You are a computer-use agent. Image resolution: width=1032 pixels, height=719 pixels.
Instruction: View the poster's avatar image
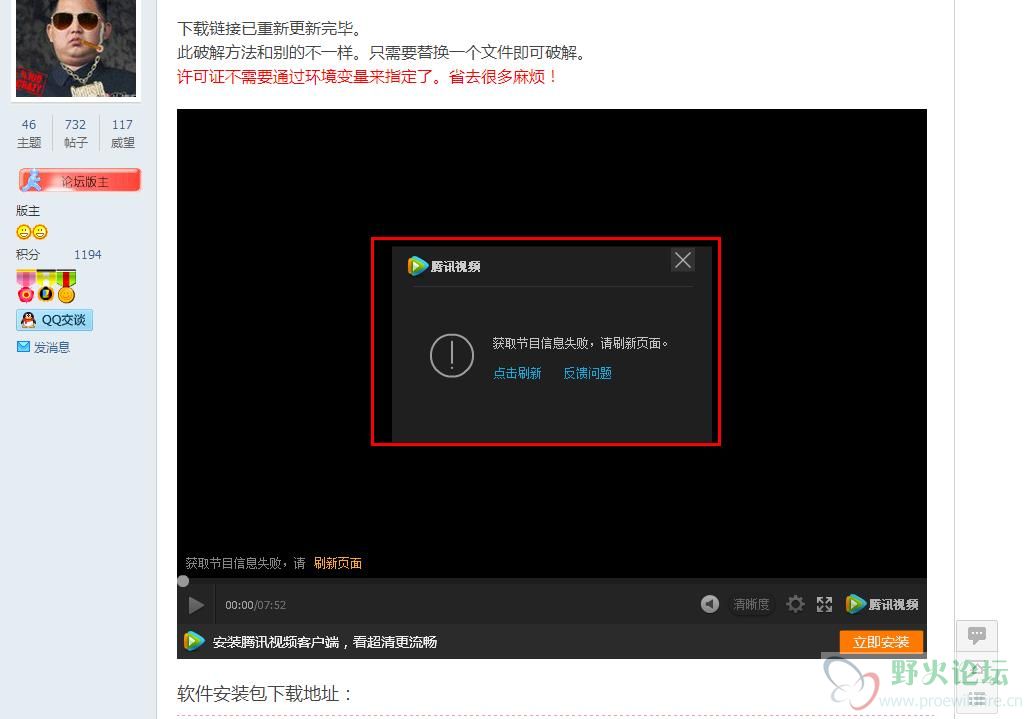76,48
